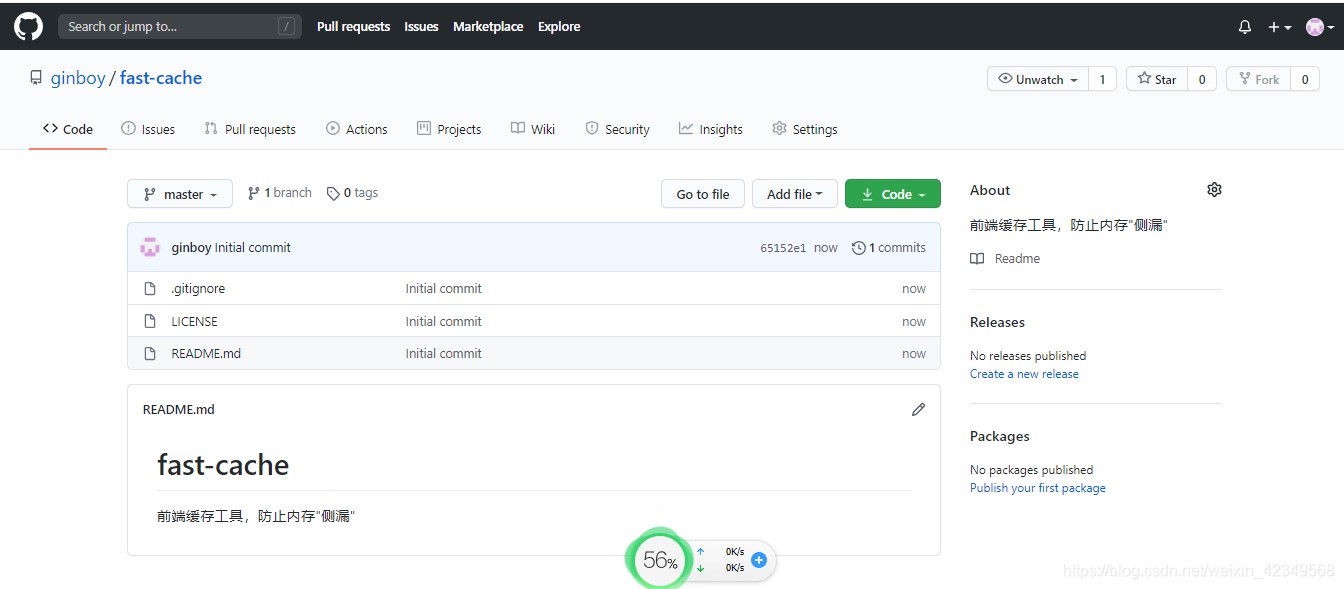Edit repository details gear in About
The width and height of the screenshot is (1344, 589).
click(x=1214, y=190)
